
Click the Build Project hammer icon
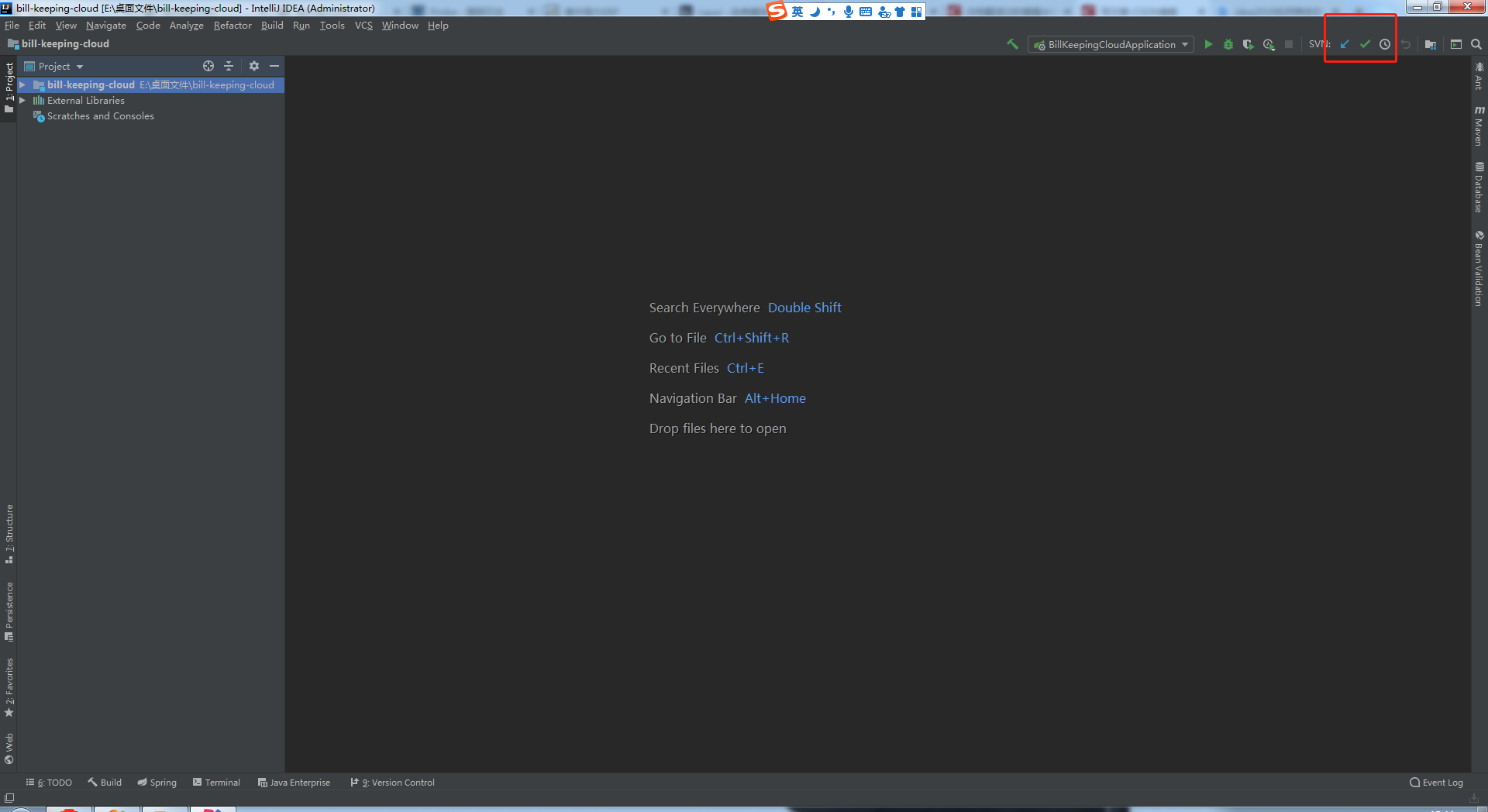pos(1012,44)
